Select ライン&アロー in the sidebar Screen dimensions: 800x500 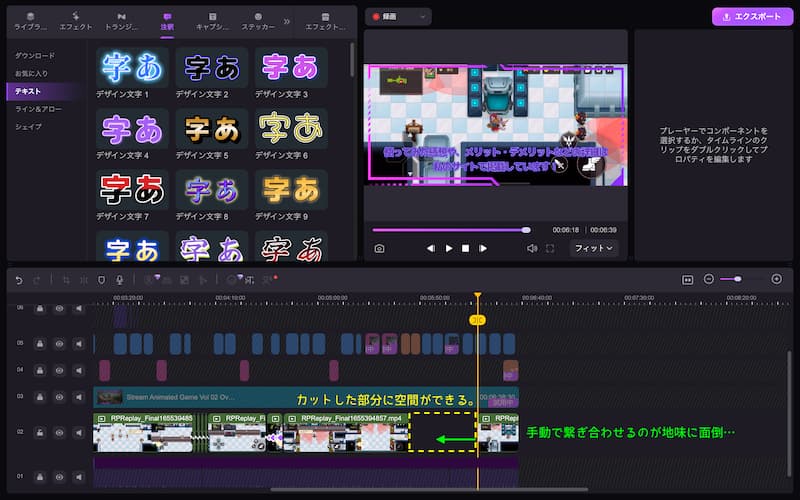(38, 109)
